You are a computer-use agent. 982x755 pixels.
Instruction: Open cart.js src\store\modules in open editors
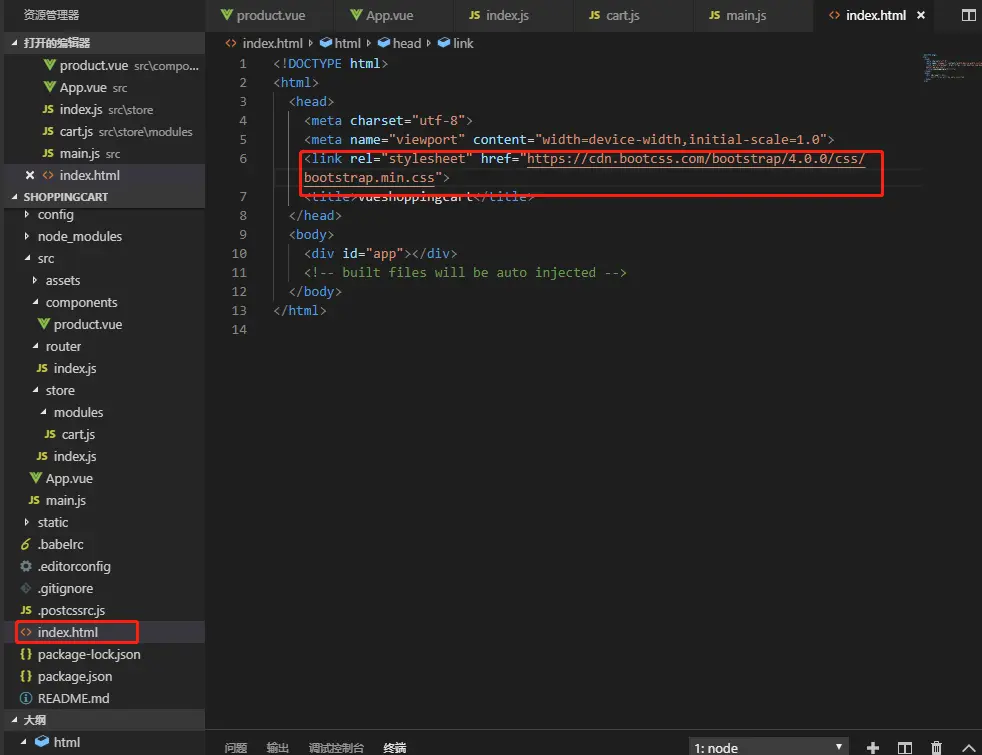(x=104, y=131)
